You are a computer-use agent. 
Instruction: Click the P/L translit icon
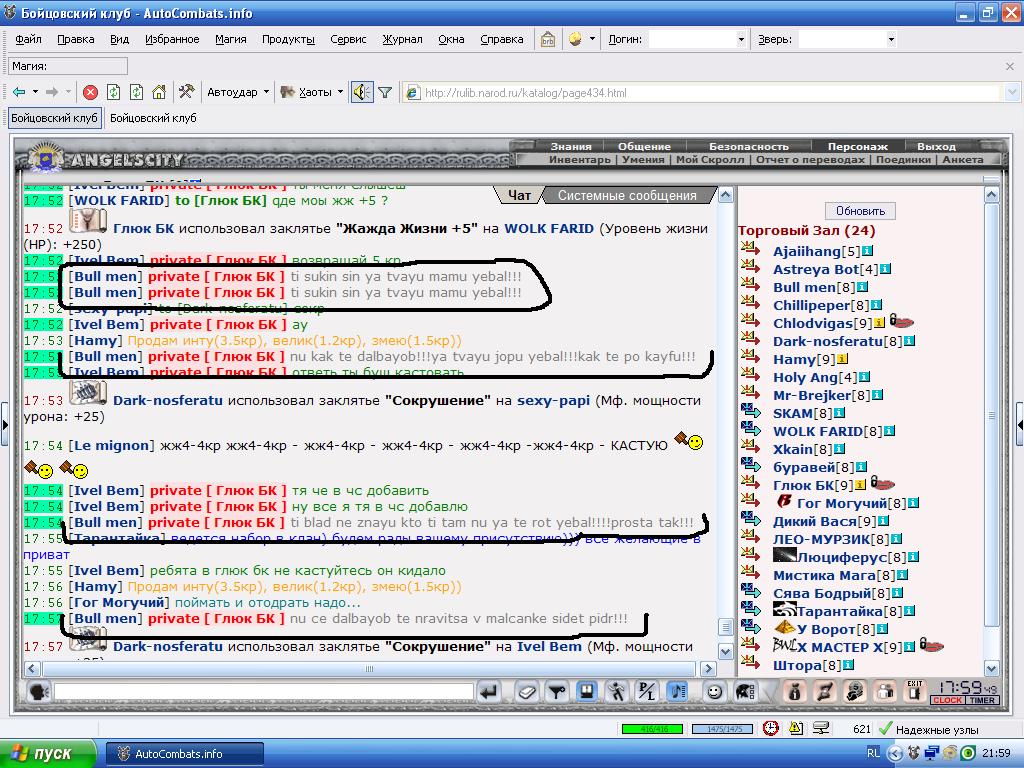pyautogui.click(x=647, y=692)
